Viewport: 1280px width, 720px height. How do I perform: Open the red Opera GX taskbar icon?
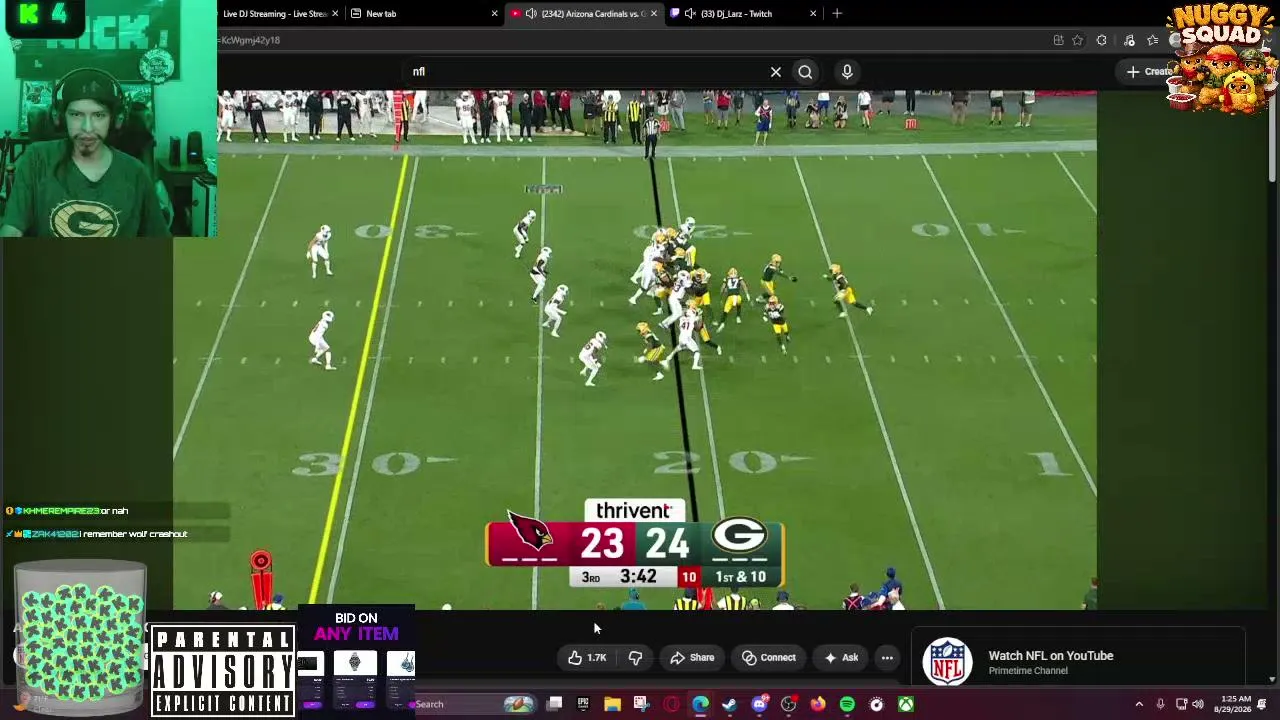(671, 704)
